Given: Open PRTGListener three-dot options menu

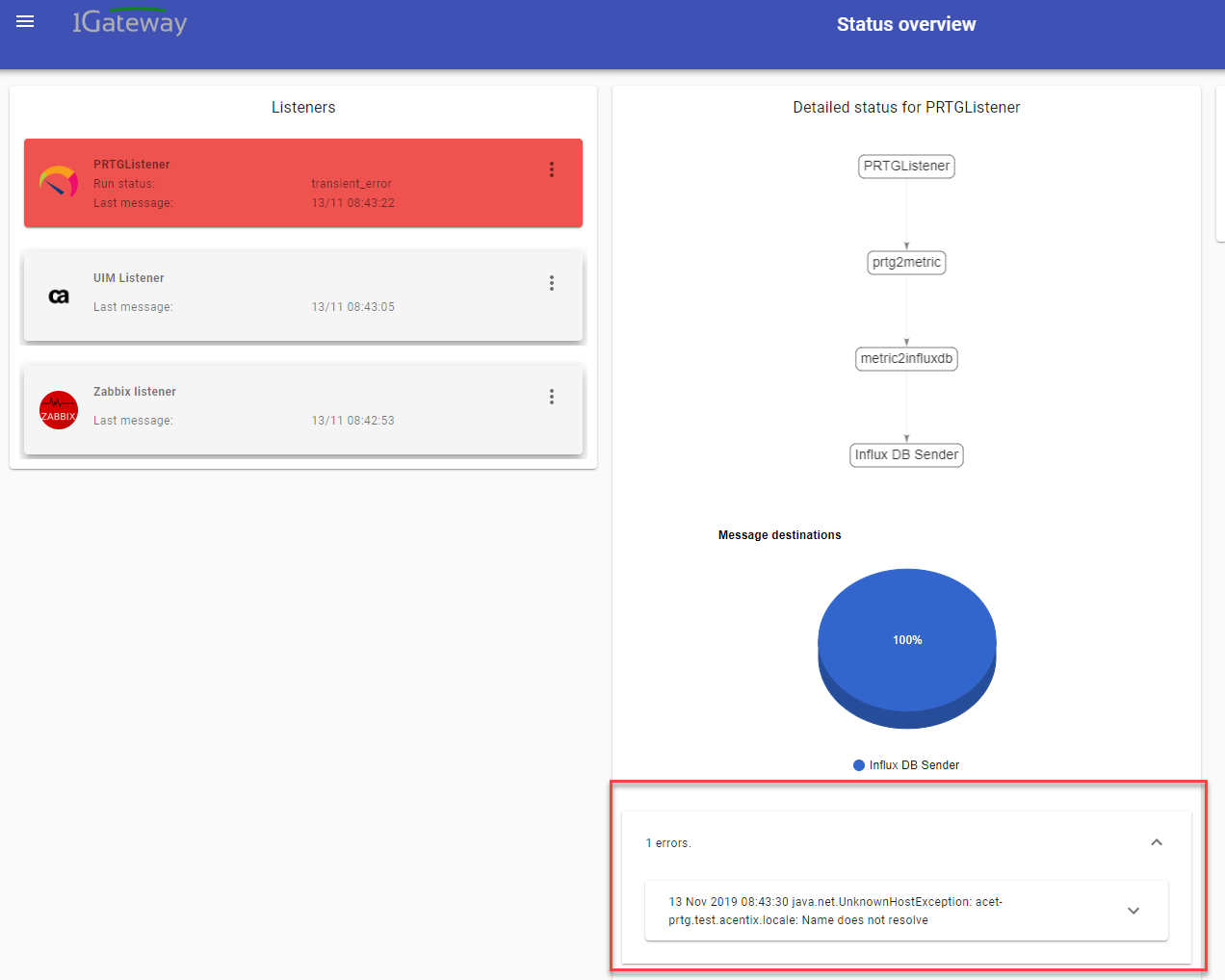Looking at the screenshot, I should [x=552, y=169].
